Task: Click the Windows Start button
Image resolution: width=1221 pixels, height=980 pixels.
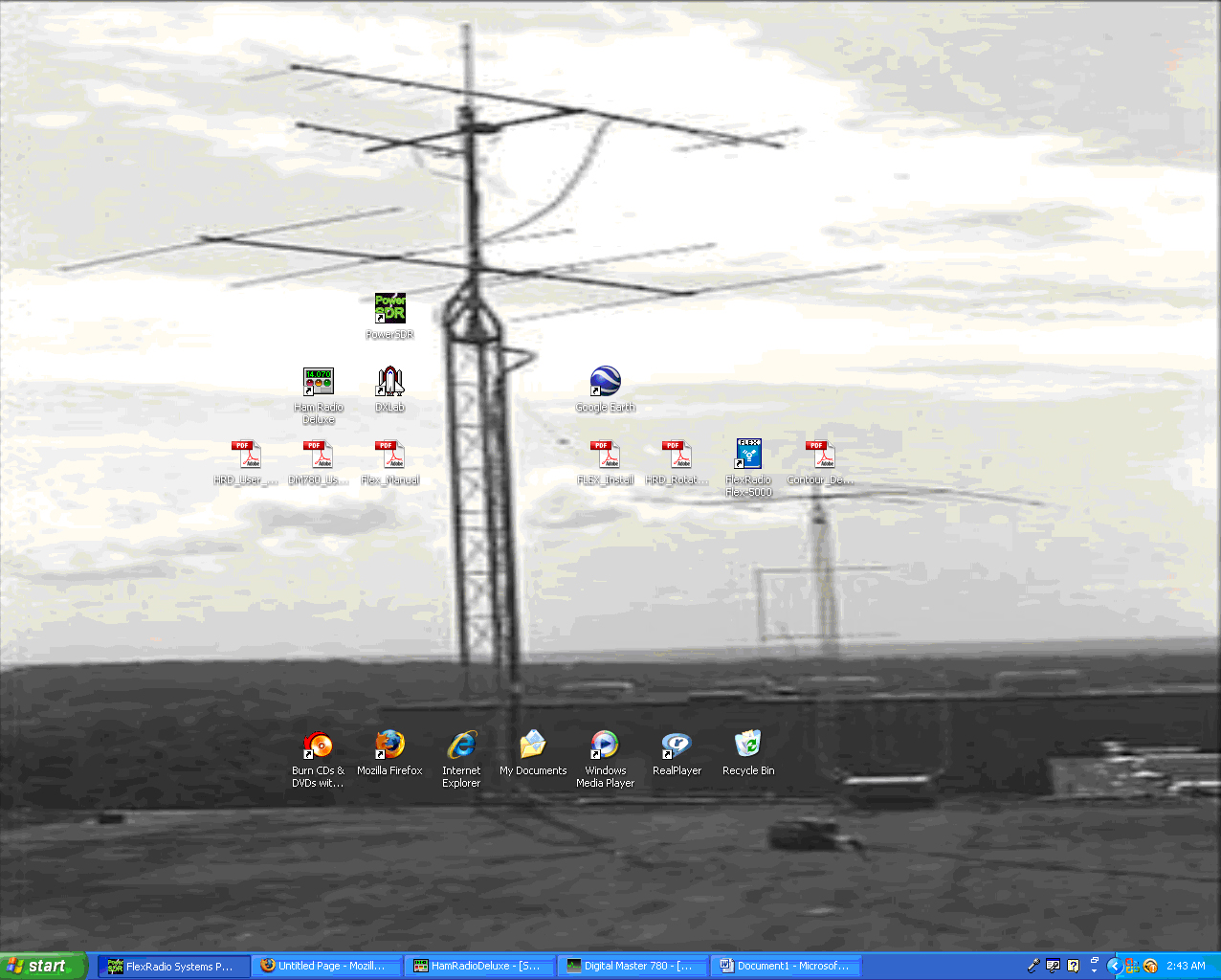Action: 43,967
